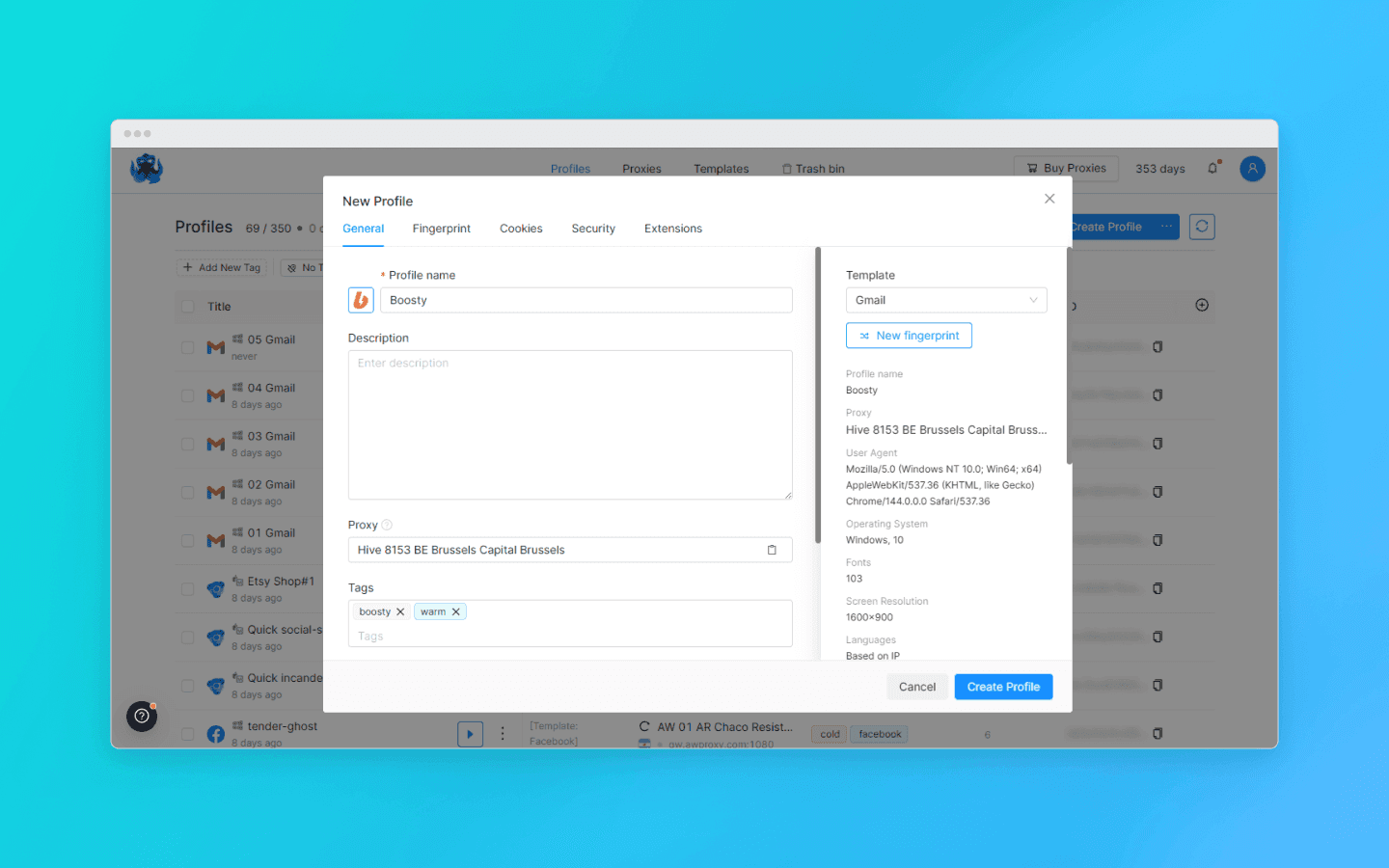Click the dialog left panel scrollbar
This screenshot has height=868, width=1389.
pos(818,395)
